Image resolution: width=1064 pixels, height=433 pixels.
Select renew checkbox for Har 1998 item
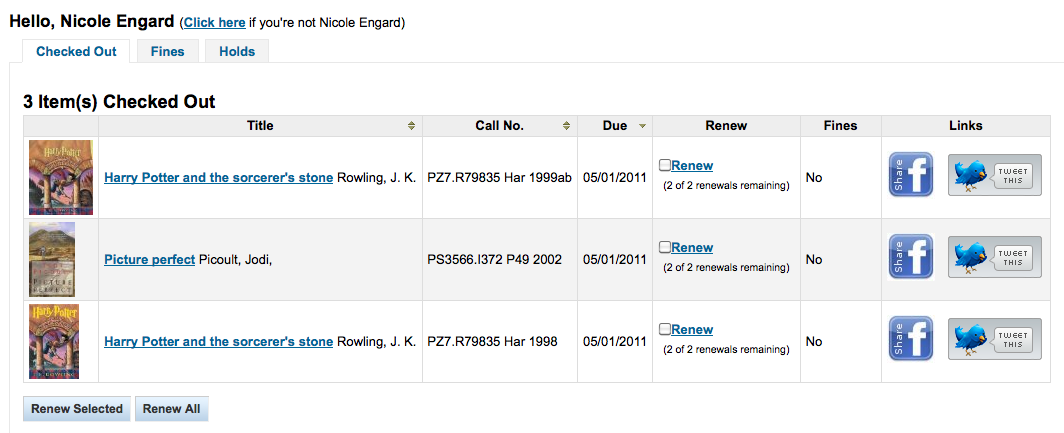665,329
